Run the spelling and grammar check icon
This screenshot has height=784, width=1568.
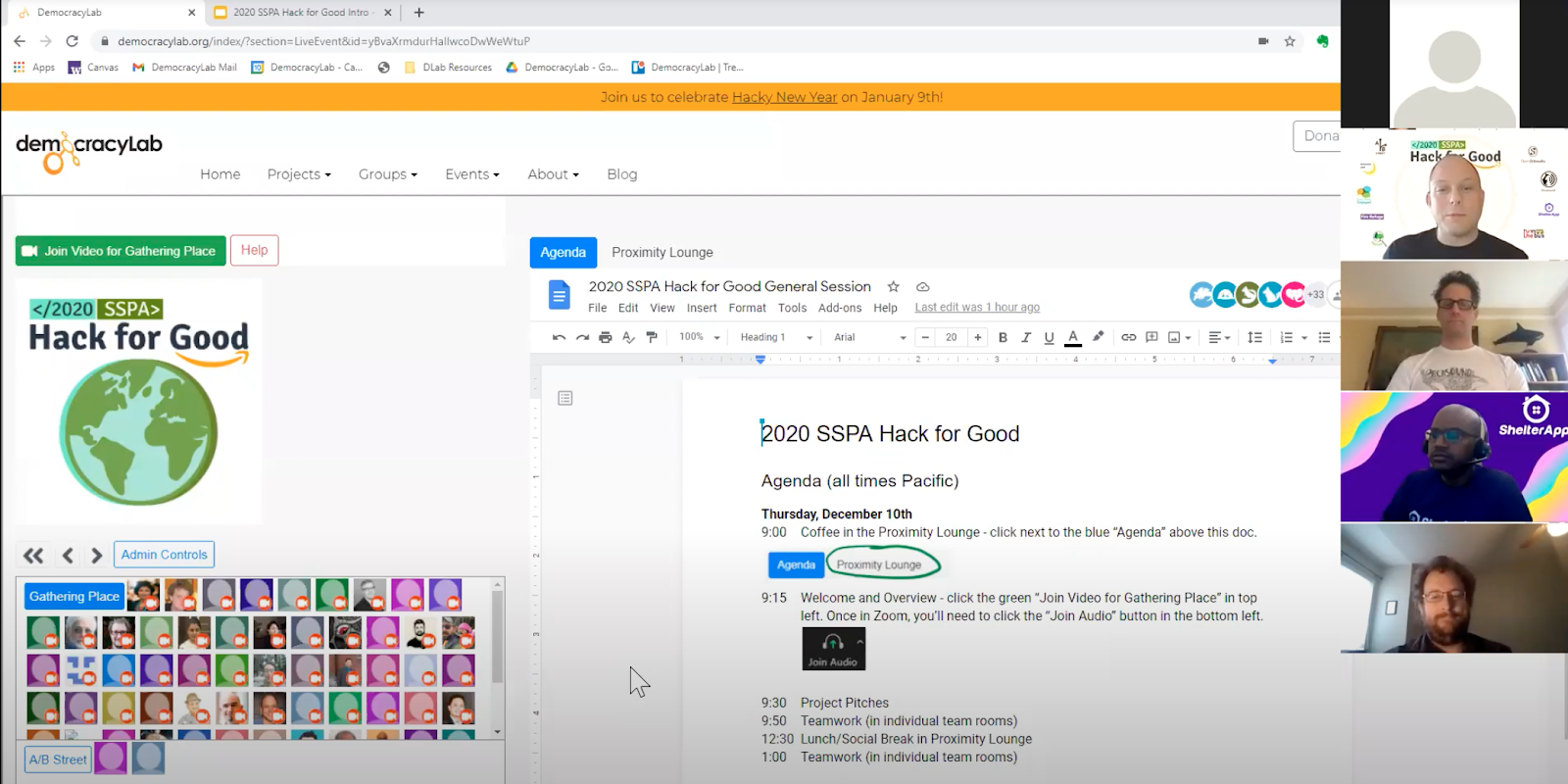[629, 337]
